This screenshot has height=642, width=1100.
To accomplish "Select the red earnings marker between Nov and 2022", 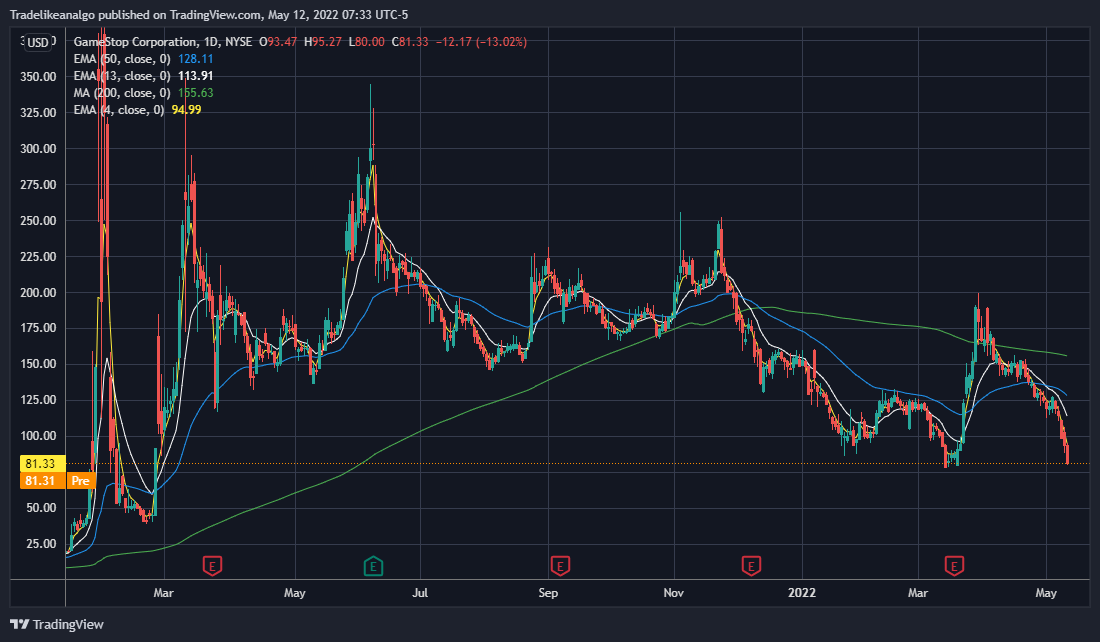I will point(751,566).
